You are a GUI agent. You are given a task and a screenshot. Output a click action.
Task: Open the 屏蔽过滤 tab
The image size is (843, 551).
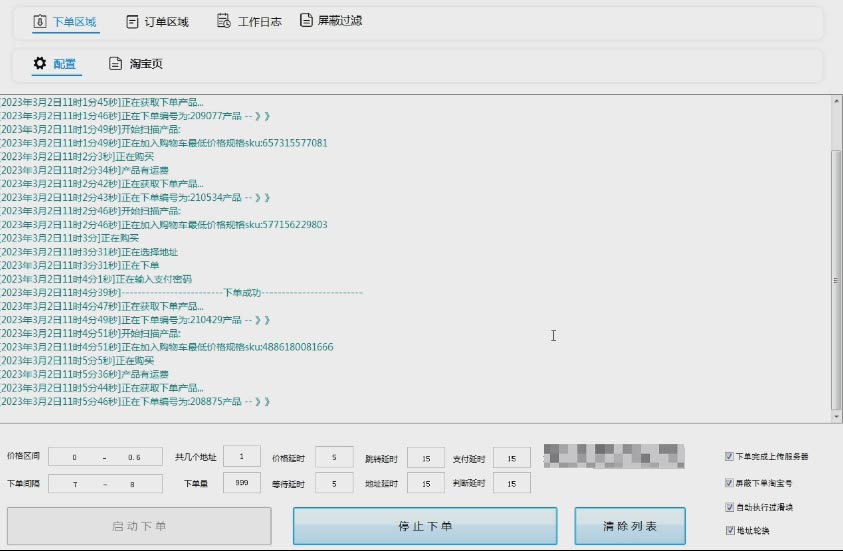[331, 20]
